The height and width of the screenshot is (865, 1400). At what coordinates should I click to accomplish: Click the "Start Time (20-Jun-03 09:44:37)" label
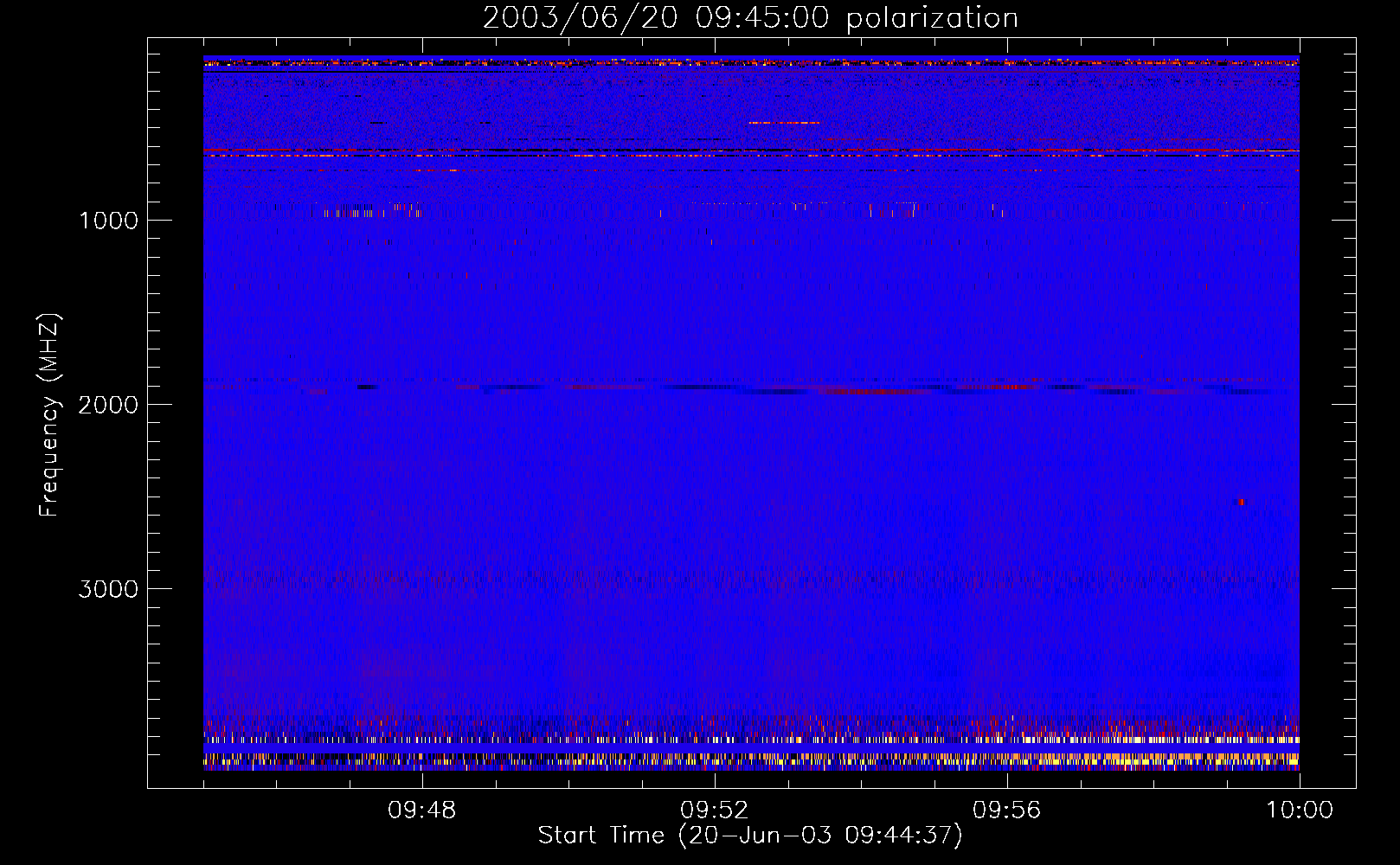tap(750, 836)
